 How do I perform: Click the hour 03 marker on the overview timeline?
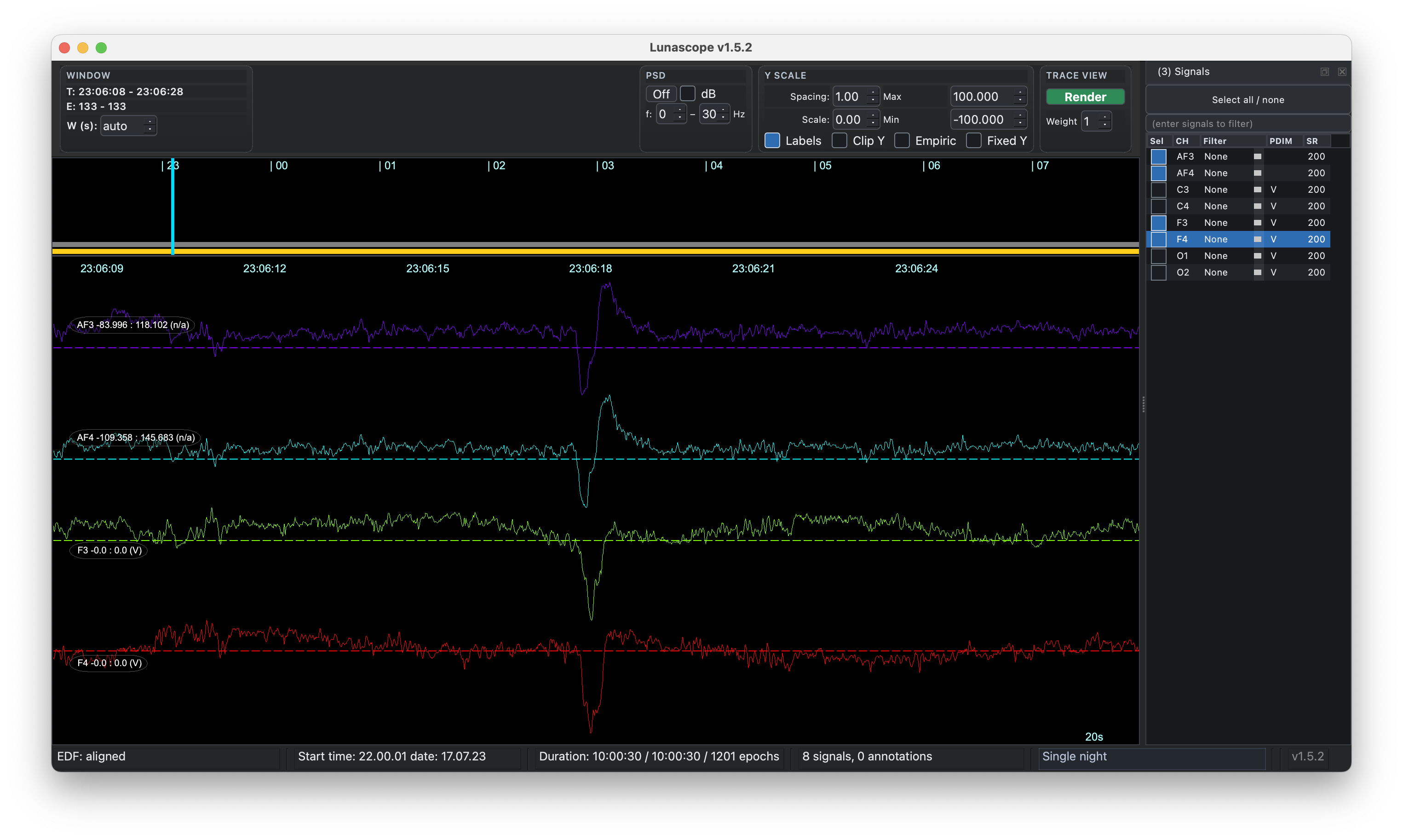(x=605, y=165)
